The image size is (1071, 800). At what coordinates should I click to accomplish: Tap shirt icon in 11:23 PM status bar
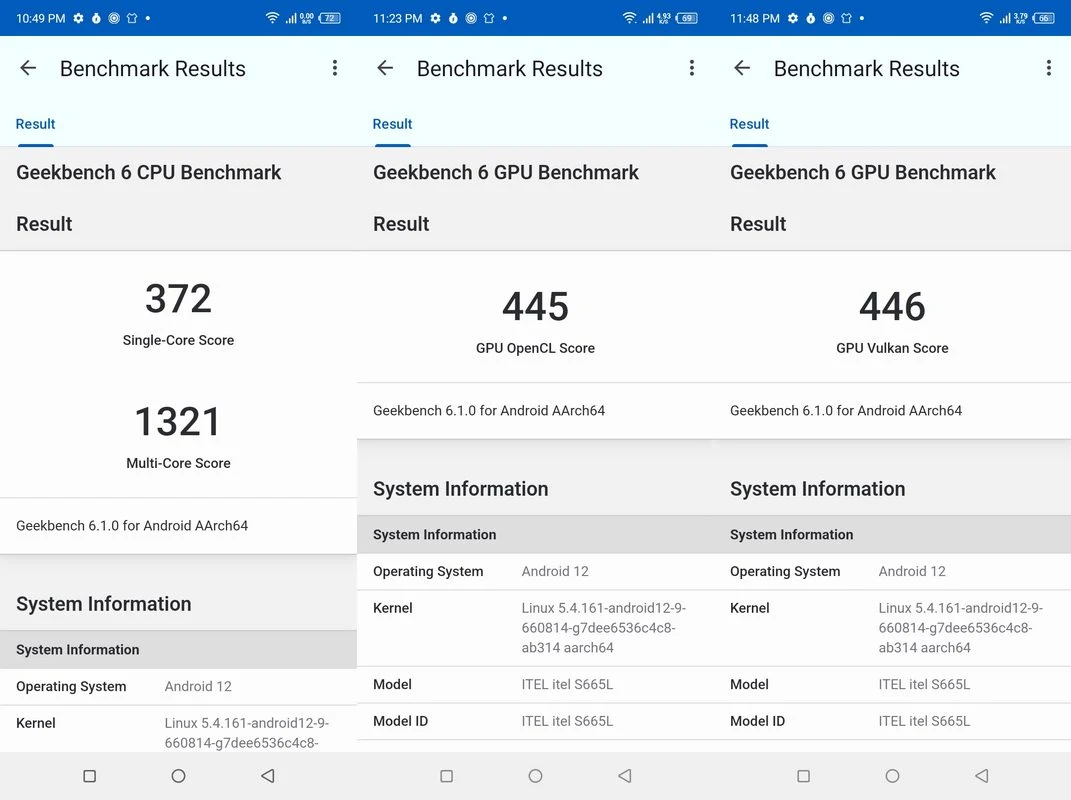coord(488,18)
